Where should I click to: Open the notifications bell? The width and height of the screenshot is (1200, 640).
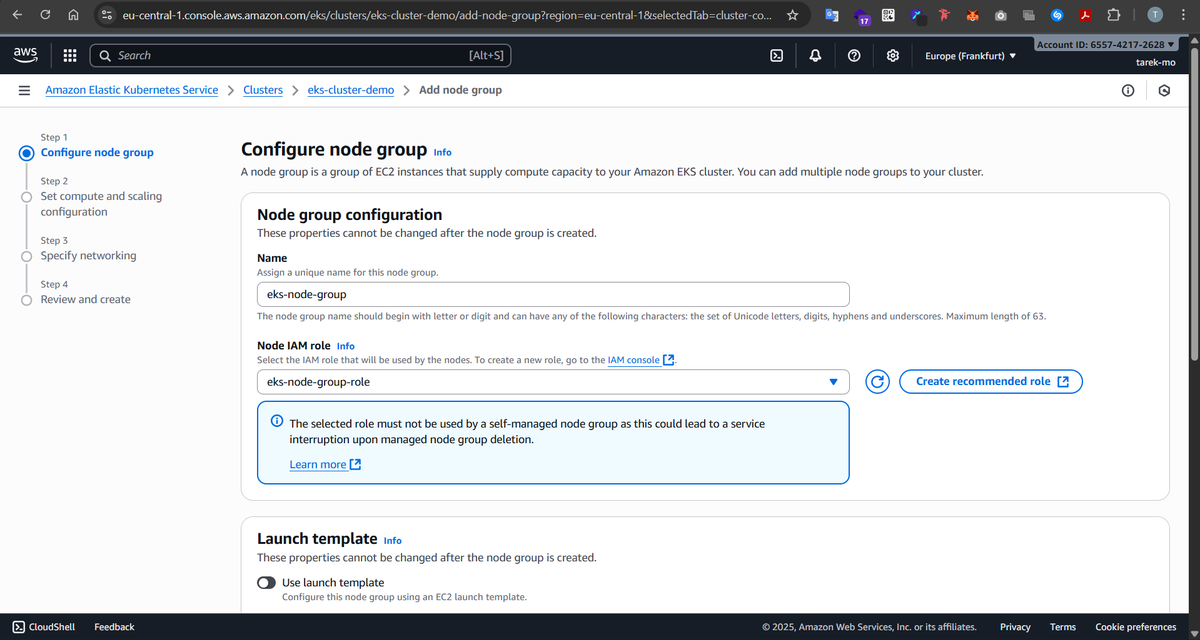[815, 56]
